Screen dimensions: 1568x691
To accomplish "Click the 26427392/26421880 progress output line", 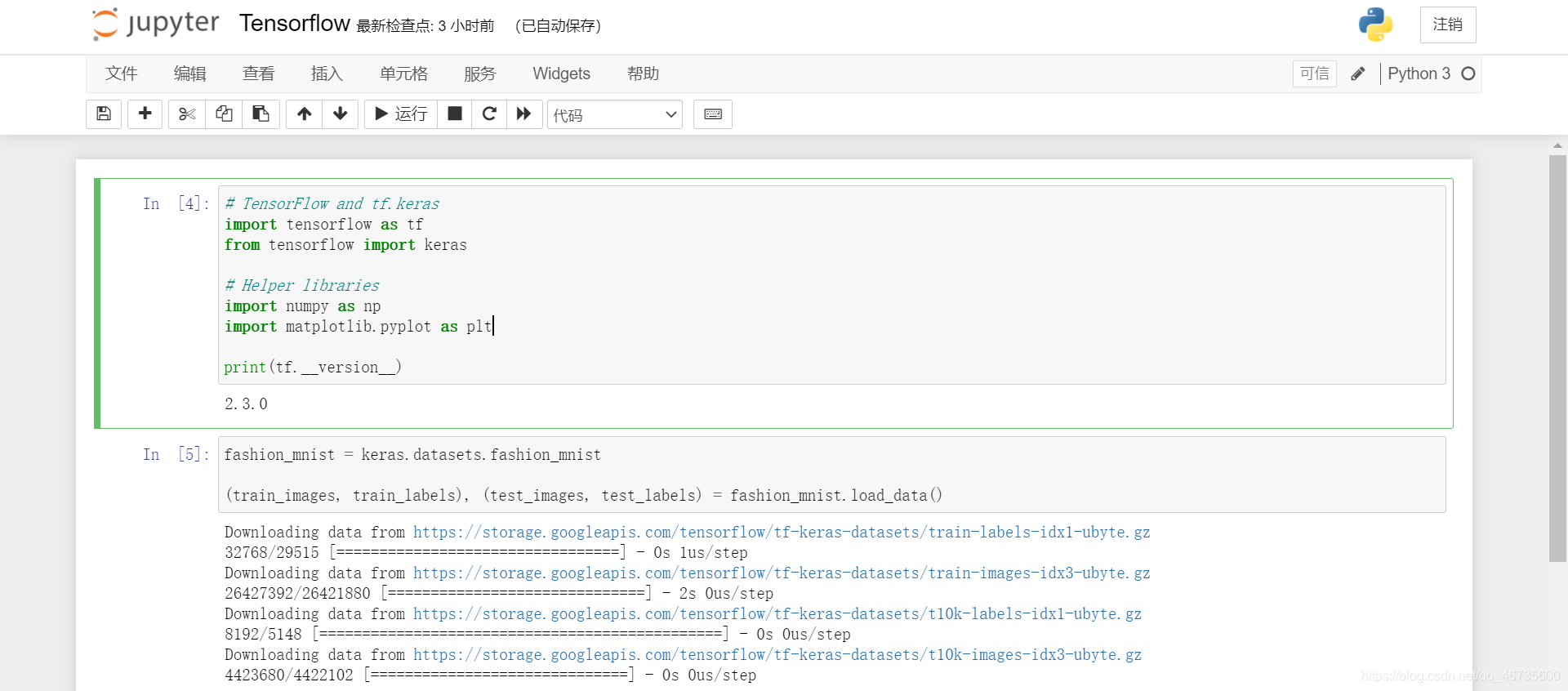I will (x=499, y=594).
